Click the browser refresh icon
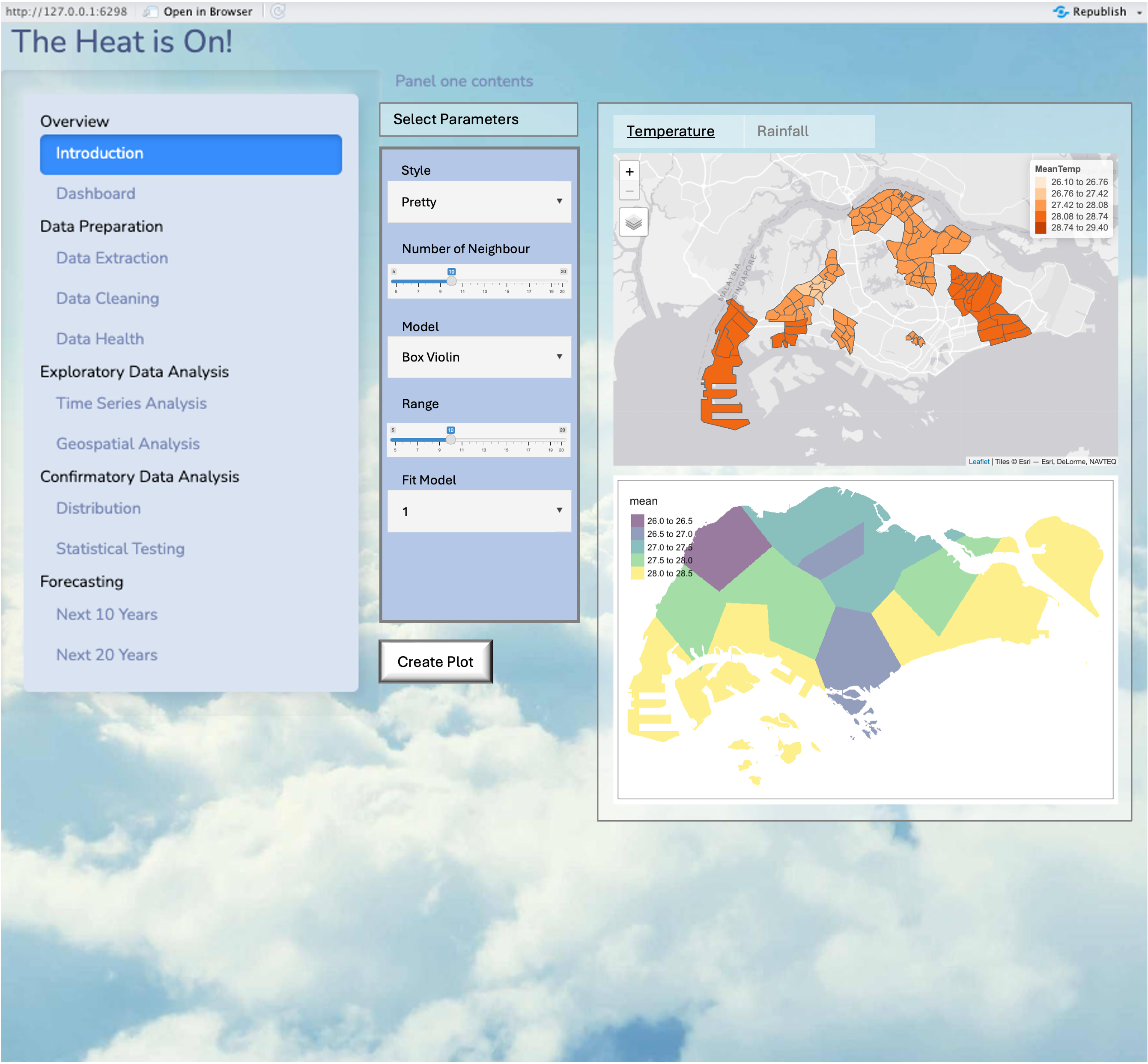 click(x=278, y=12)
